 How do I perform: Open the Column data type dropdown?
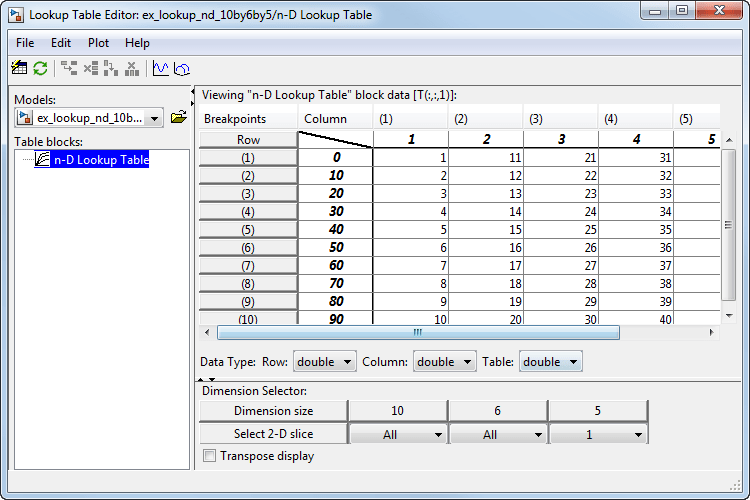[444, 362]
